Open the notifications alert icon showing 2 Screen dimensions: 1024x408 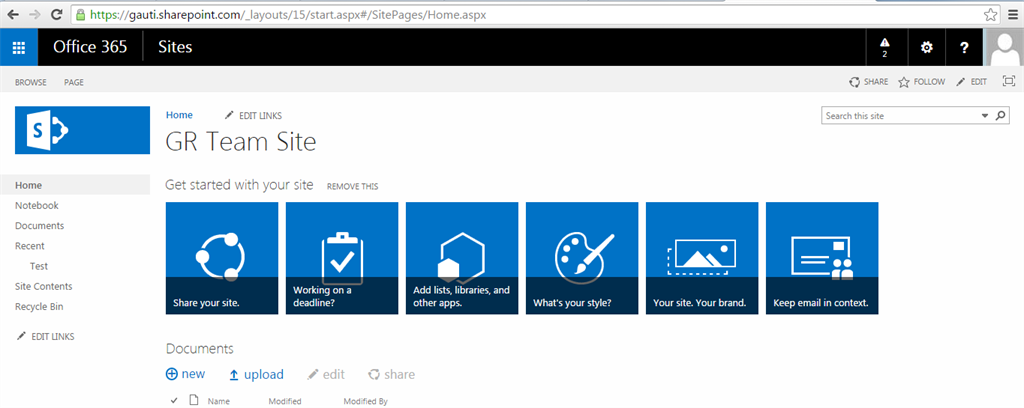click(x=885, y=47)
